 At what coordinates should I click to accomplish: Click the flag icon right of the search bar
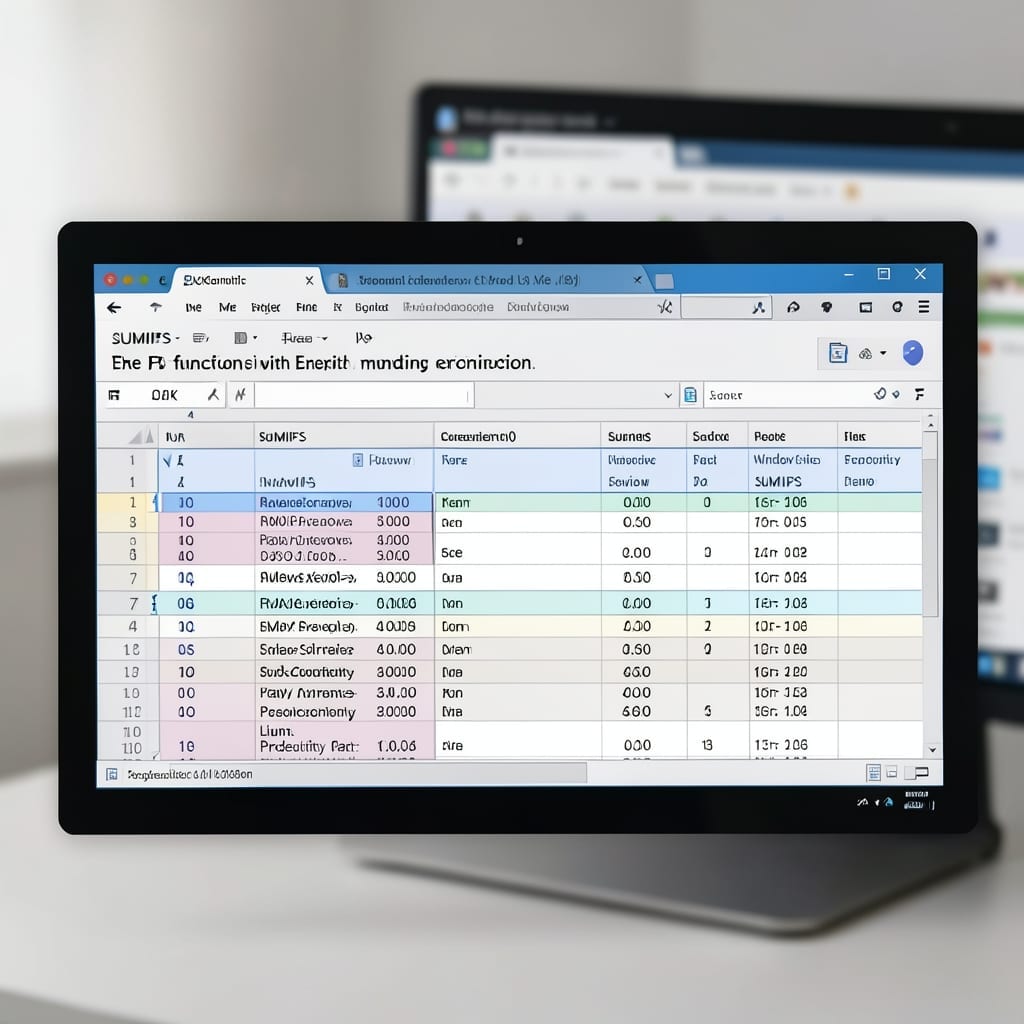[x=920, y=394]
